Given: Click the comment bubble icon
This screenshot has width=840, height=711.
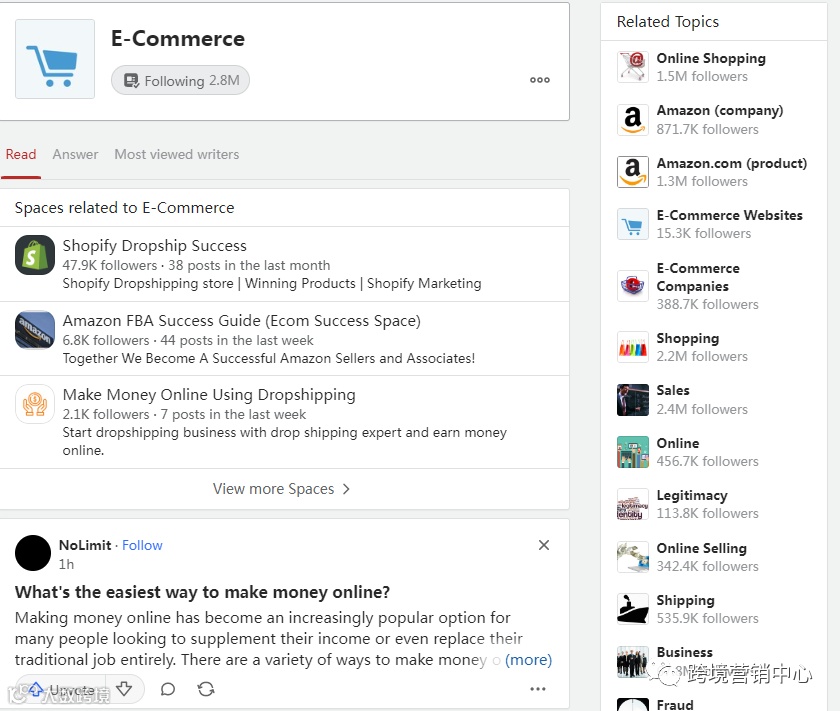Looking at the screenshot, I should pos(168,689).
